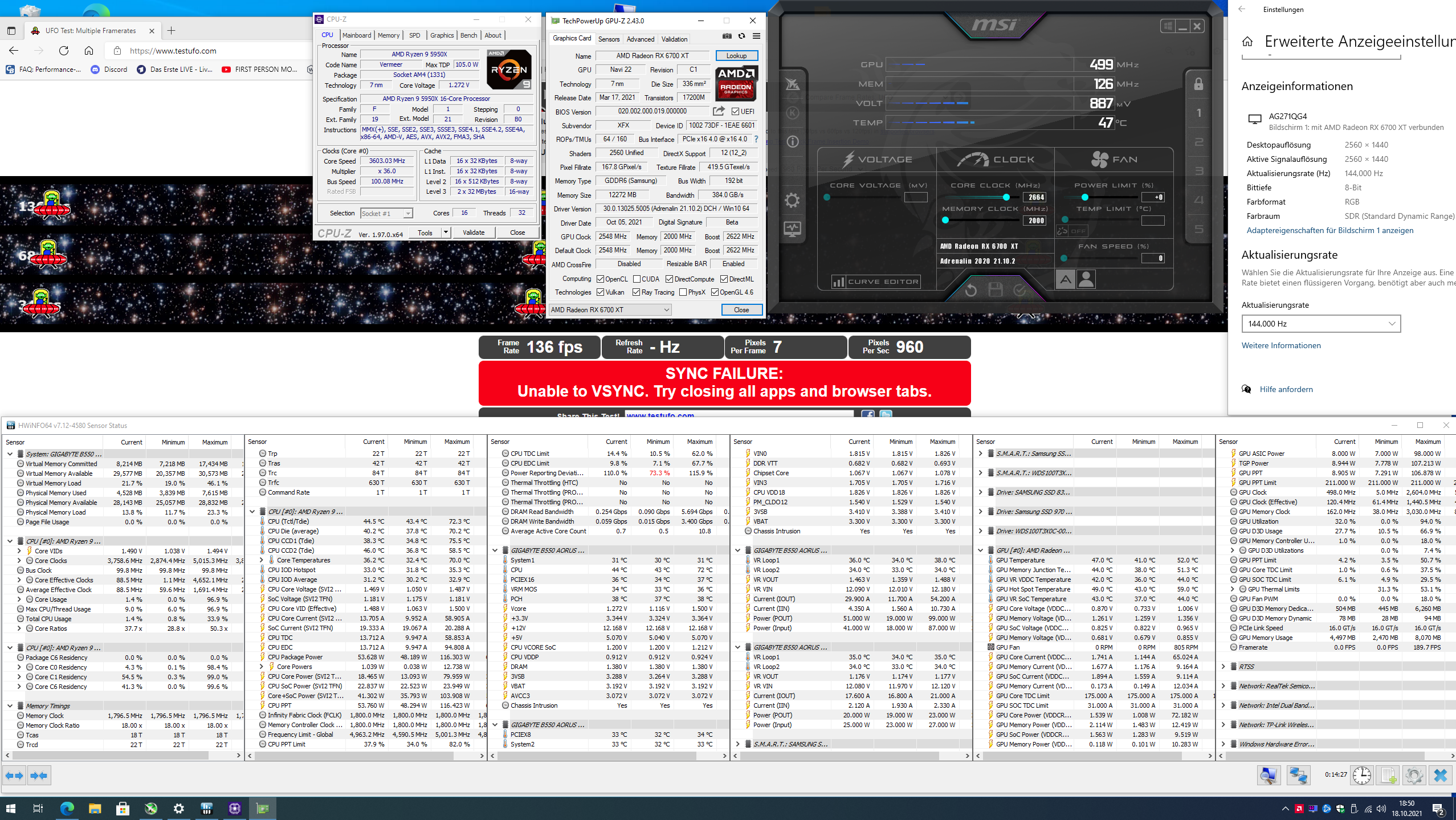Click the Lookup button in GPU-Z
Image resolution: width=1456 pixels, height=820 pixels.
pos(736,56)
